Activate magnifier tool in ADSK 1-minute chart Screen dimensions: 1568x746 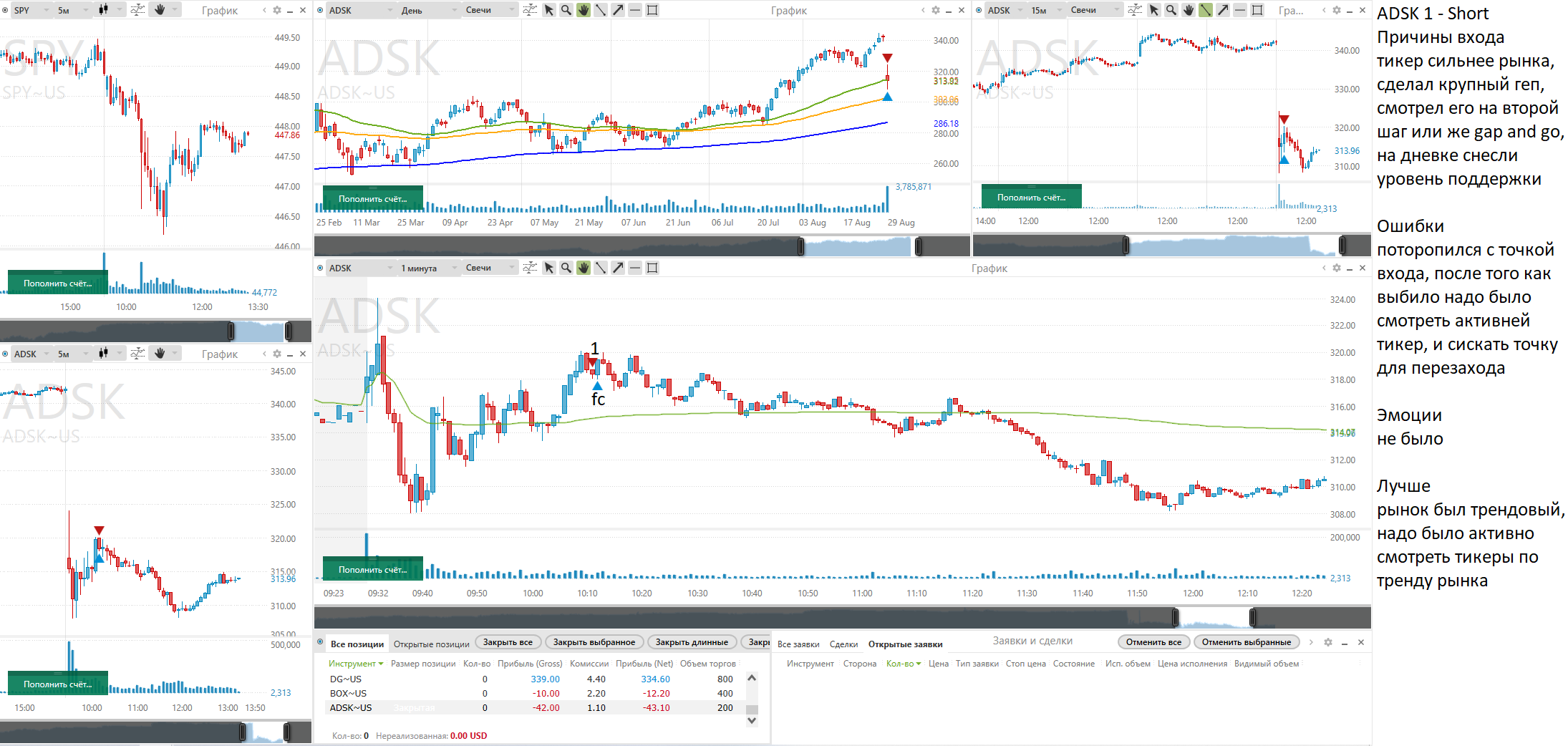click(x=566, y=268)
